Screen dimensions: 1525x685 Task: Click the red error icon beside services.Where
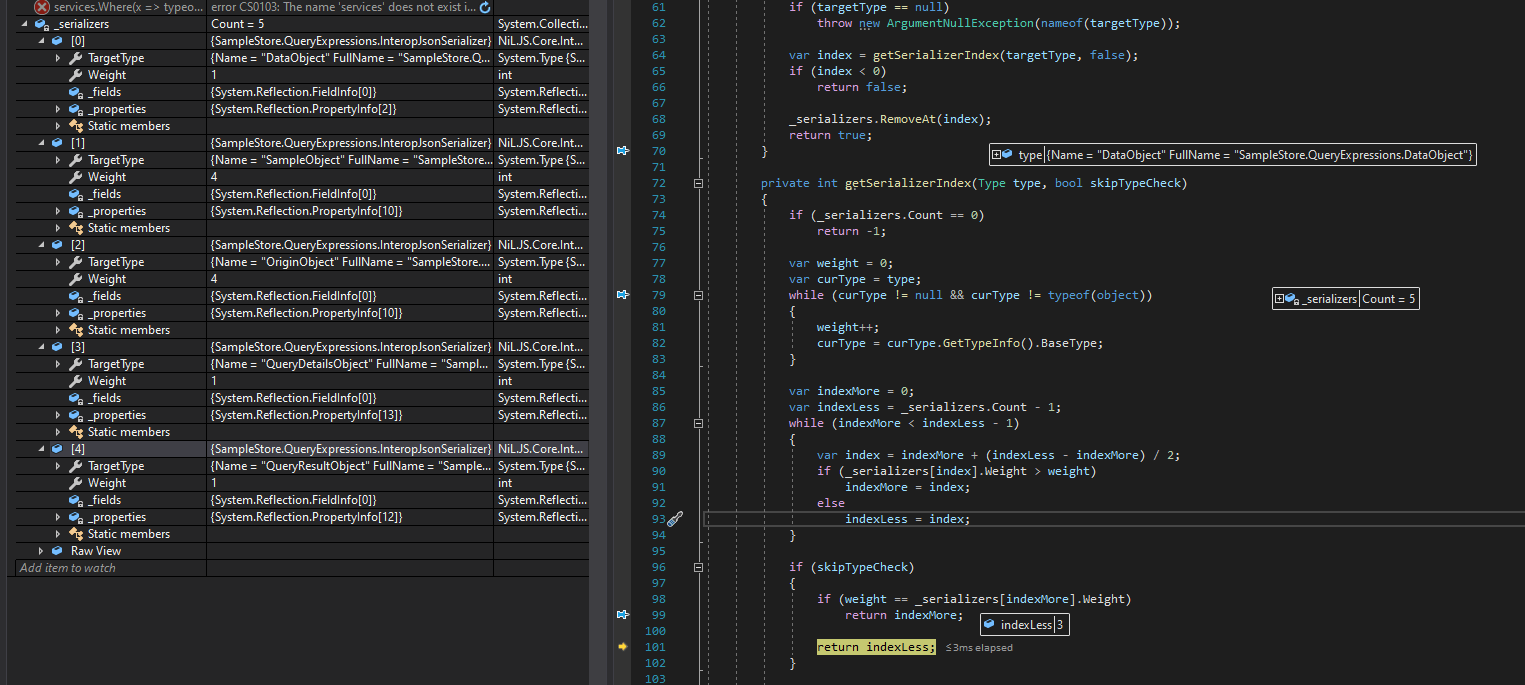(x=42, y=7)
